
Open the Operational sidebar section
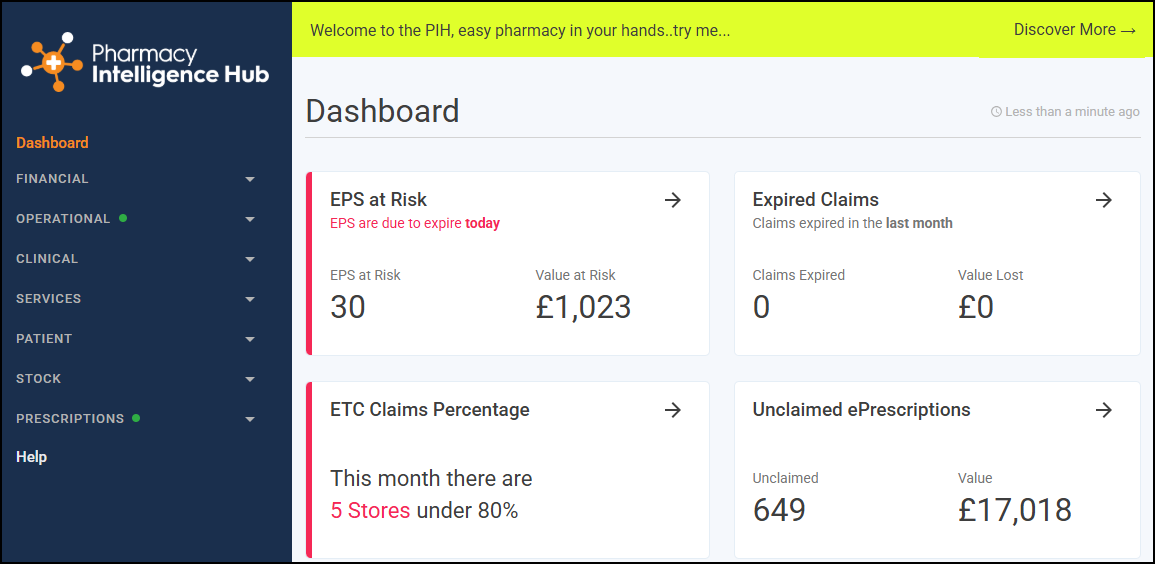[x=63, y=219]
